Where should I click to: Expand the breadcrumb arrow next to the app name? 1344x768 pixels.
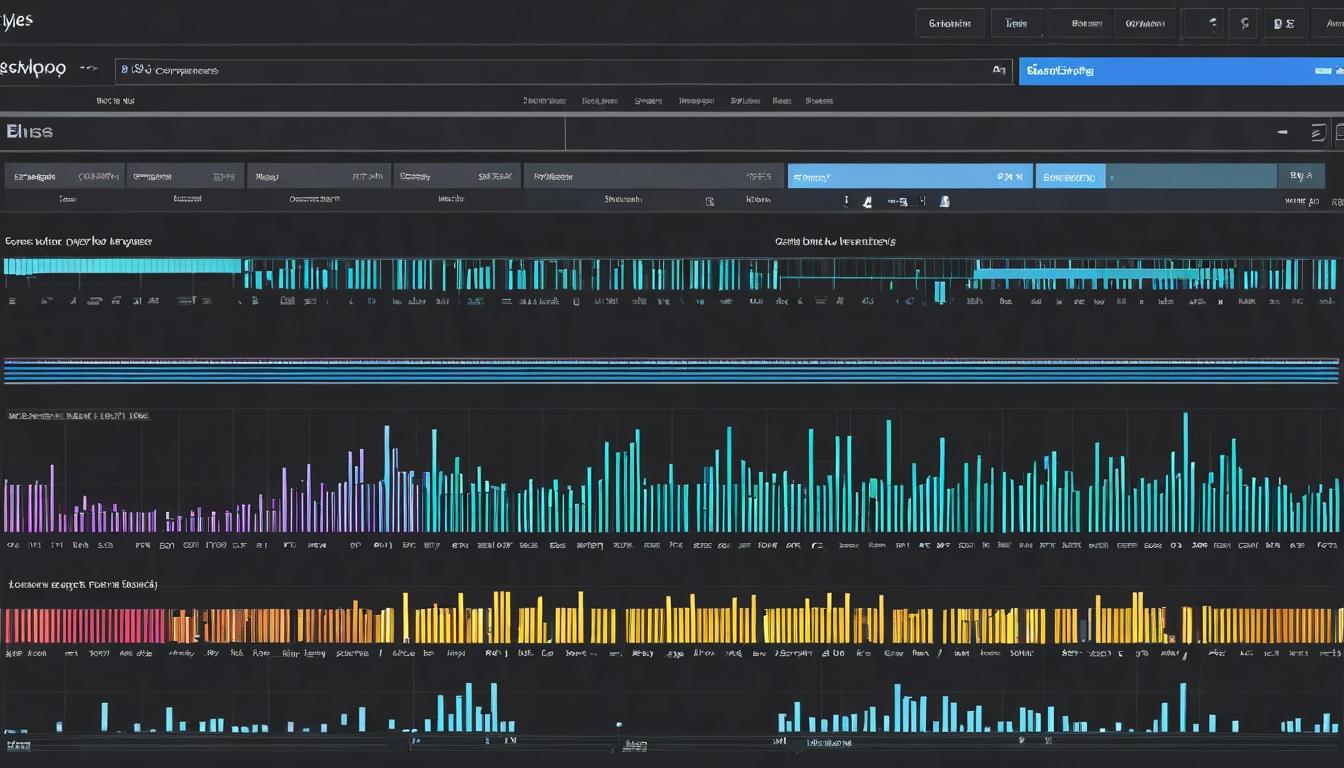point(88,68)
